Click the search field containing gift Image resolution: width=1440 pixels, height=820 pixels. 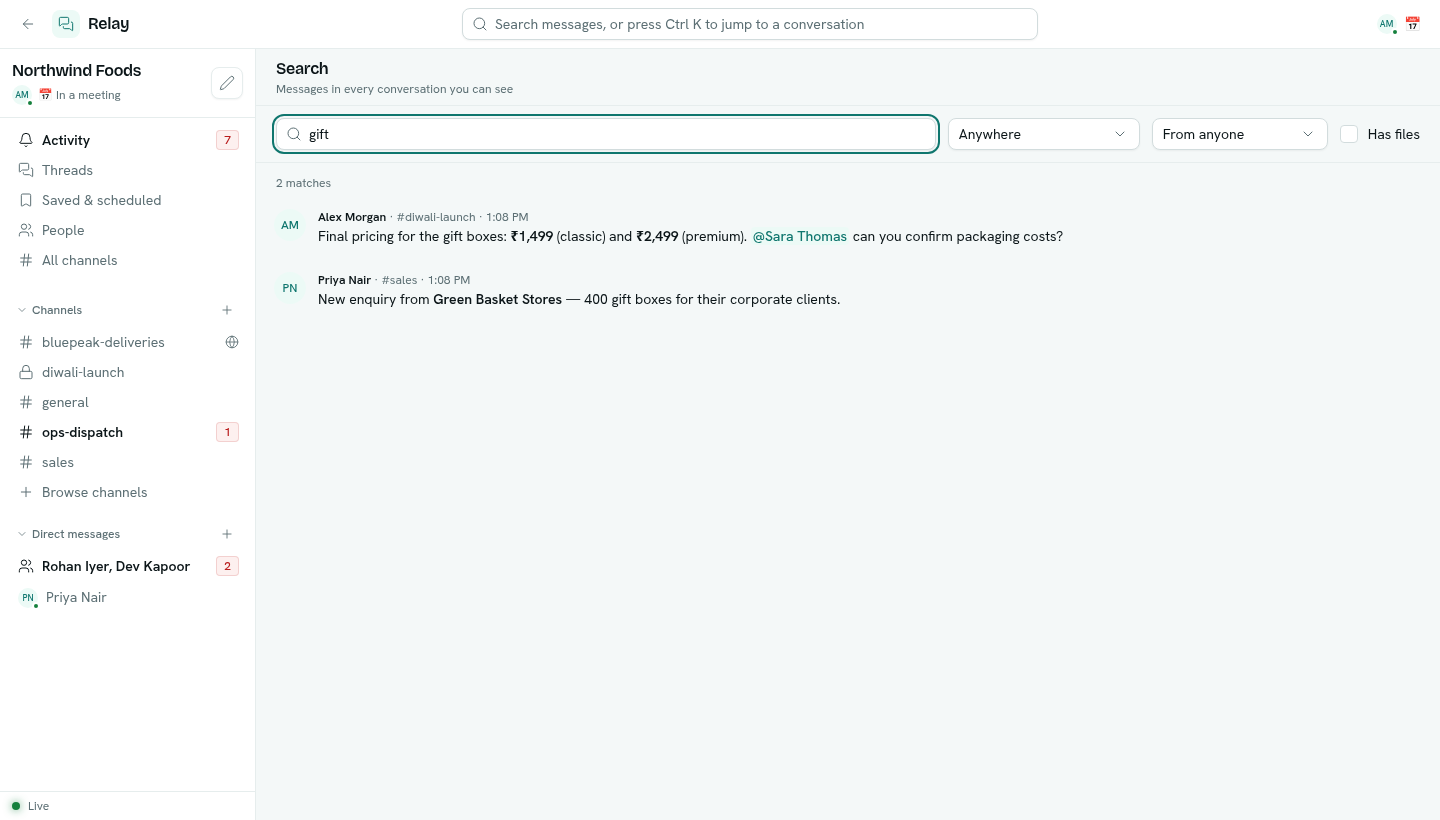pyautogui.click(x=606, y=134)
